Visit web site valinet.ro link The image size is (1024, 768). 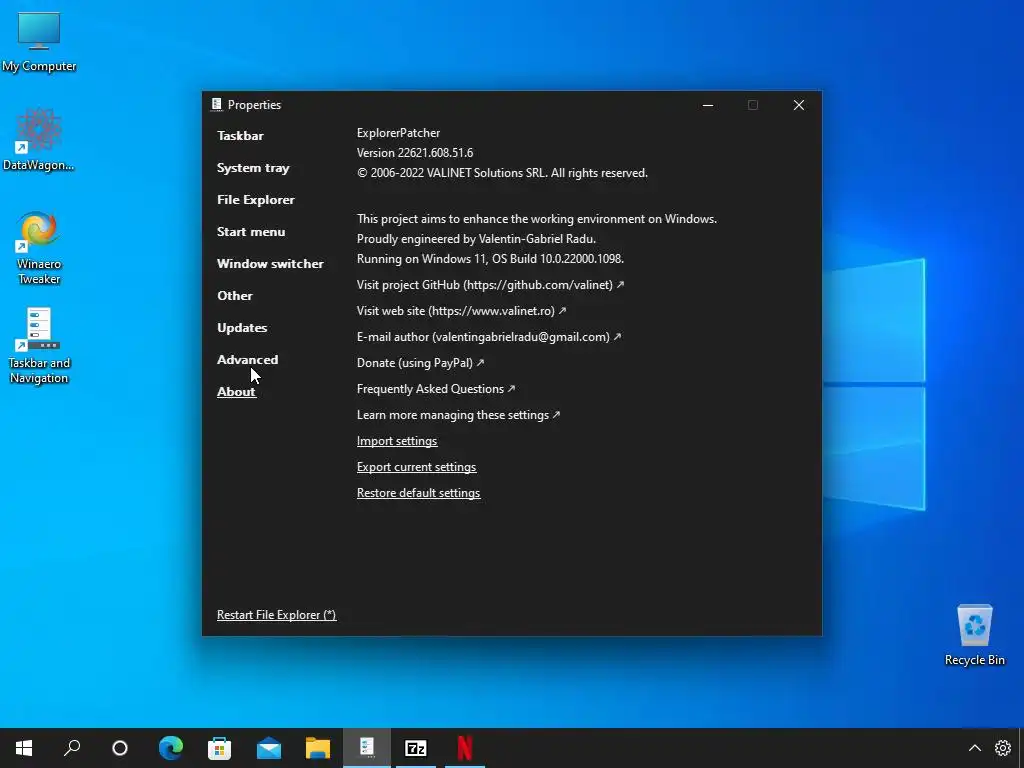(x=461, y=311)
